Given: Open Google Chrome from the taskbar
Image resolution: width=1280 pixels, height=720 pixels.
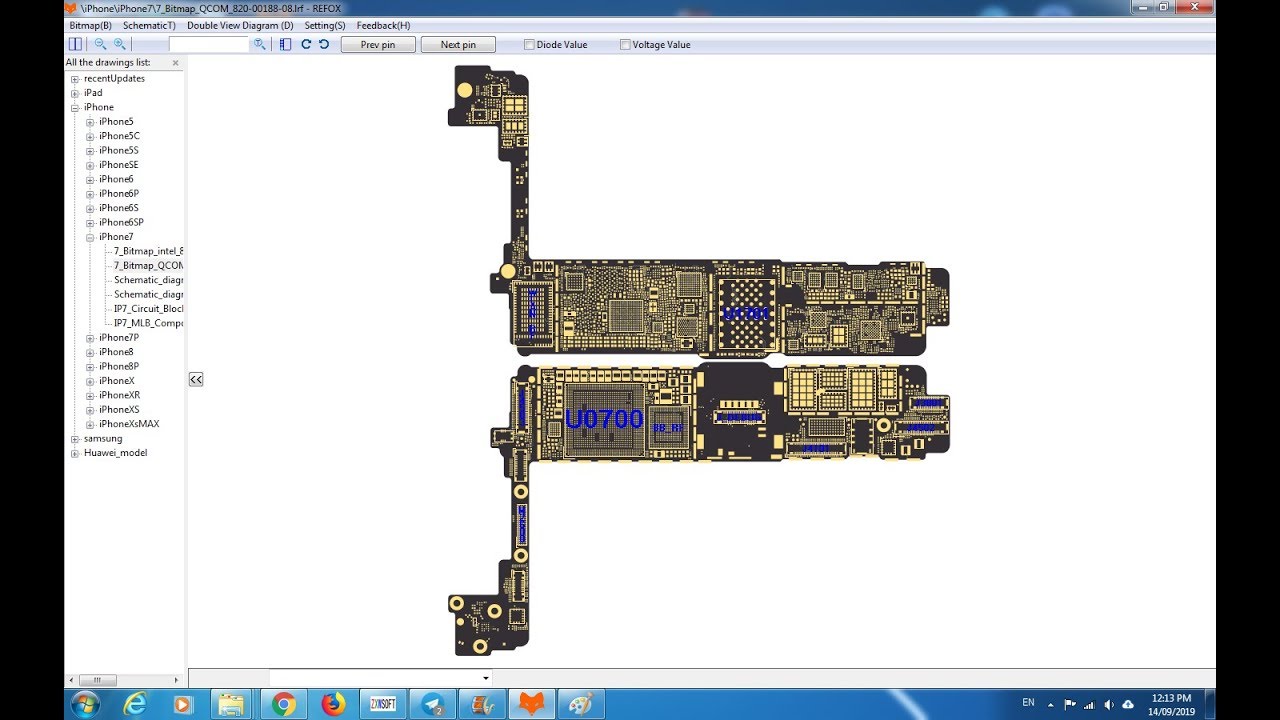Looking at the screenshot, I should [283, 704].
